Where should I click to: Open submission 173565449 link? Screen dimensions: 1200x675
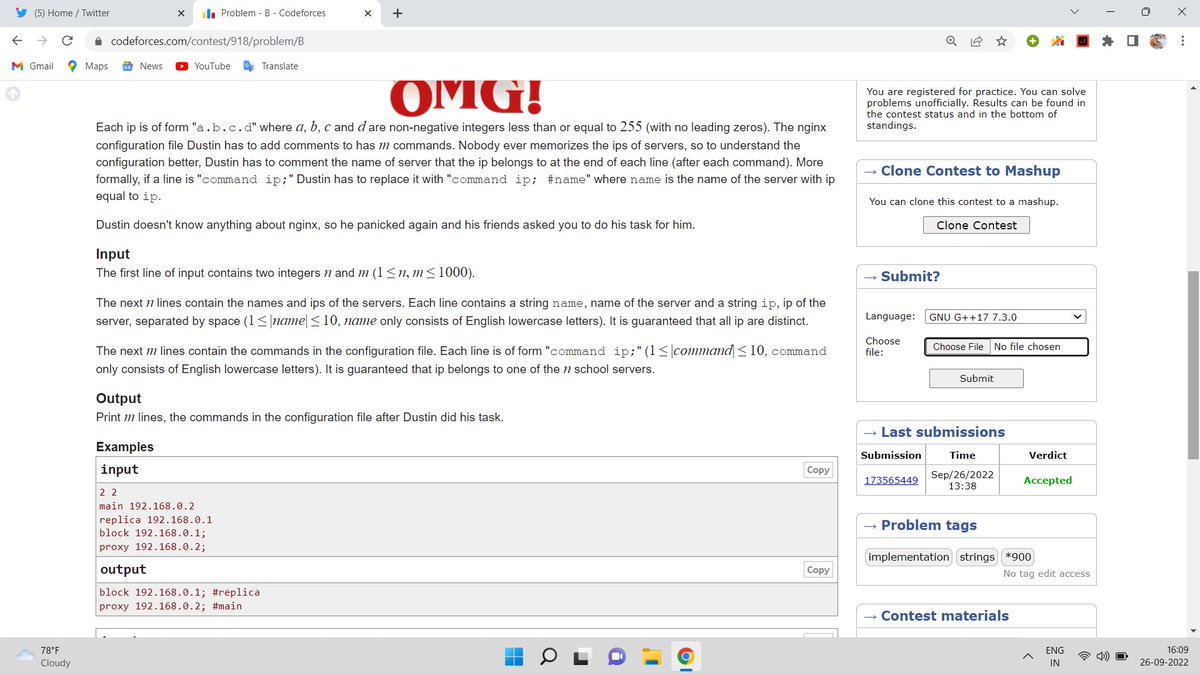(891, 480)
